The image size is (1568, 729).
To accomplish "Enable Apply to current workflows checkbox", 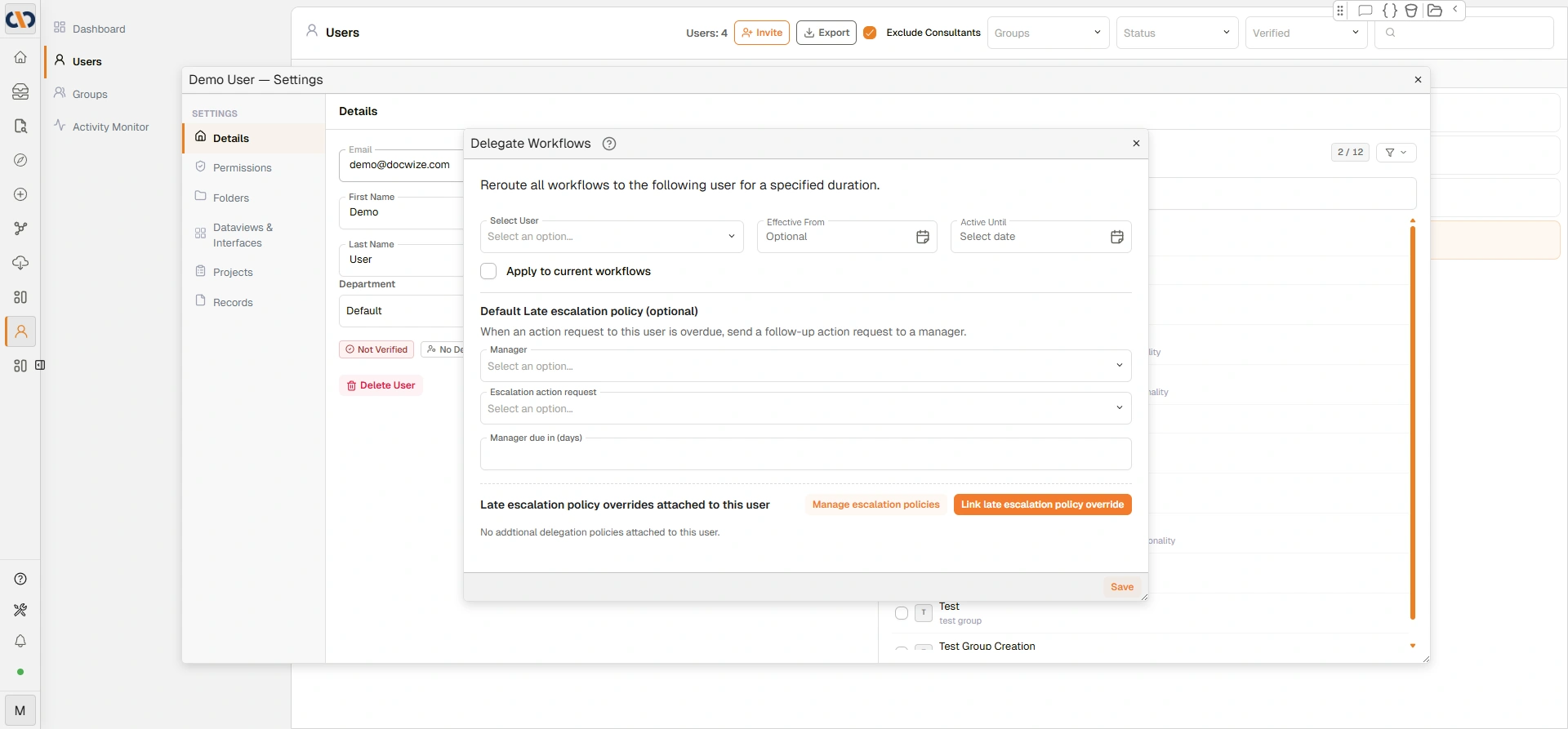I will tap(488, 271).
